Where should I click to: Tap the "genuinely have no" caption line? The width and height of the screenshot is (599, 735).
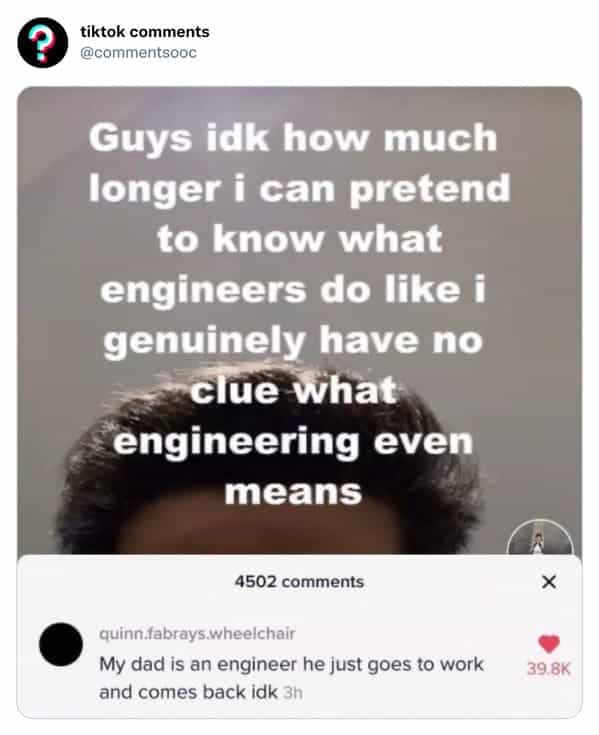point(293,341)
